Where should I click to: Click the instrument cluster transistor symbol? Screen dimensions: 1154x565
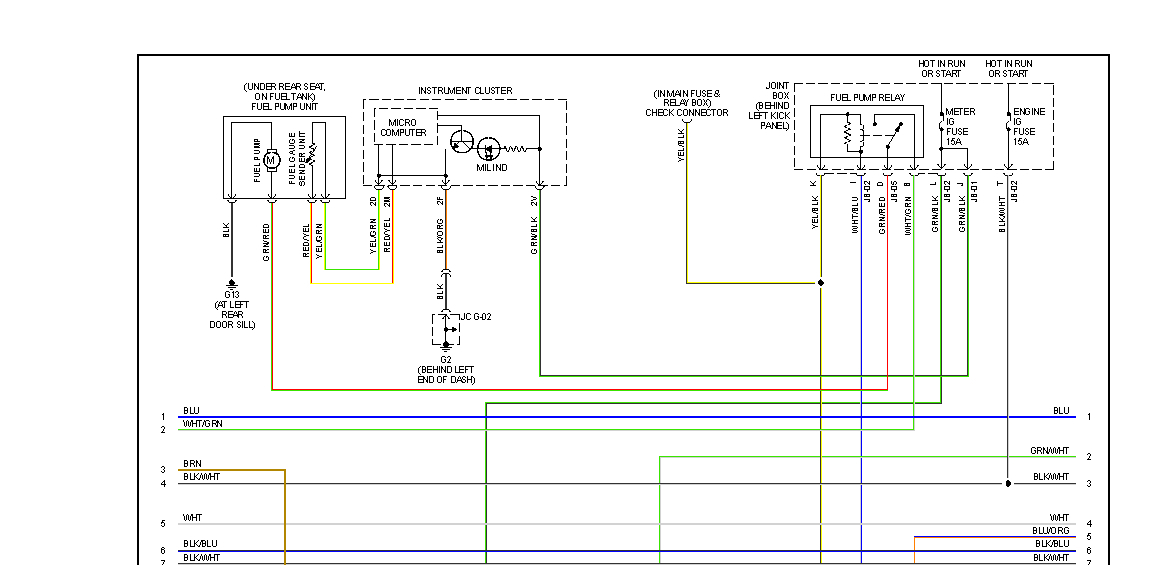click(463, 141)
